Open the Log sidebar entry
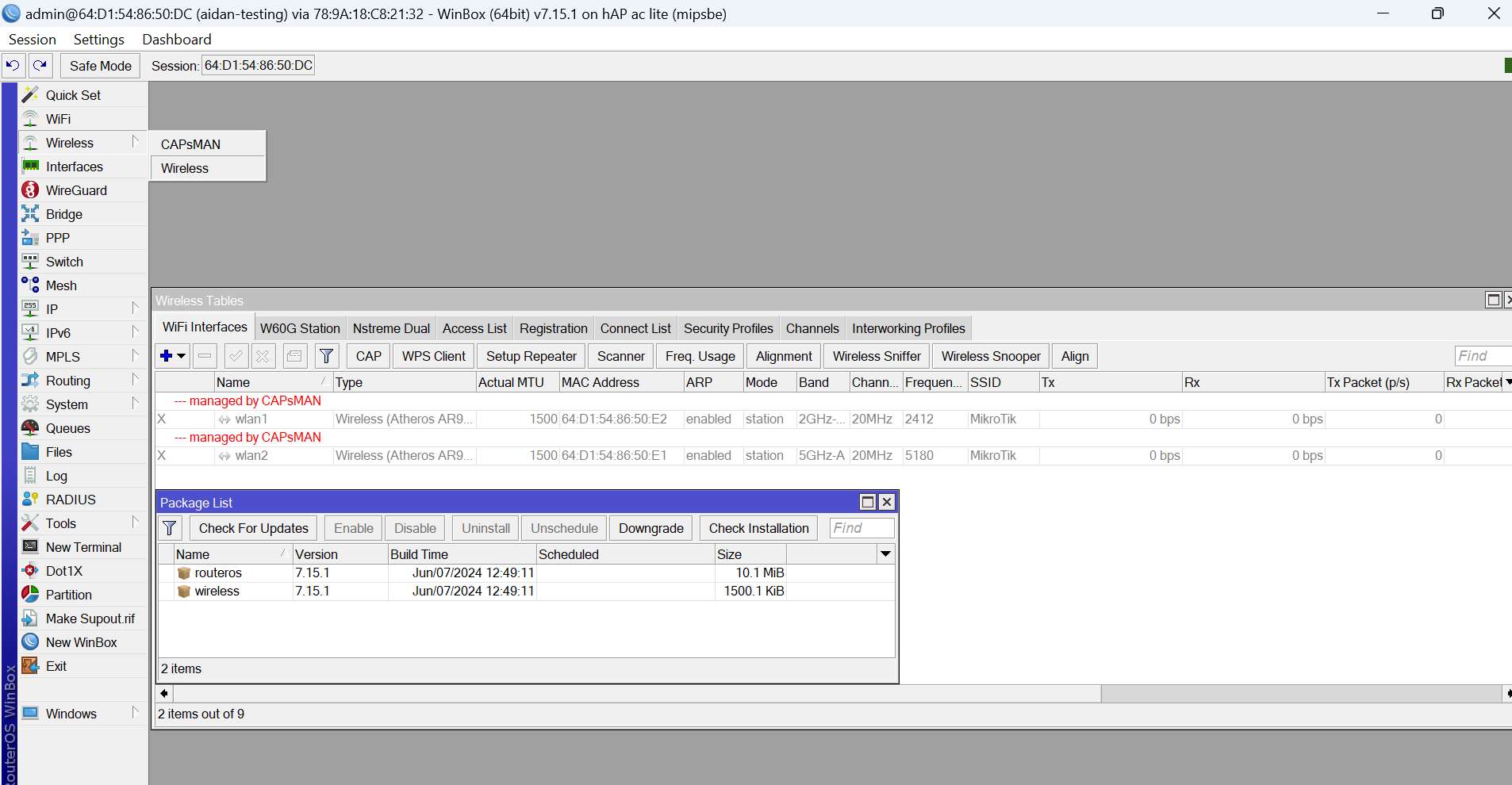1512x785 pixels. [x=83, y=476]
